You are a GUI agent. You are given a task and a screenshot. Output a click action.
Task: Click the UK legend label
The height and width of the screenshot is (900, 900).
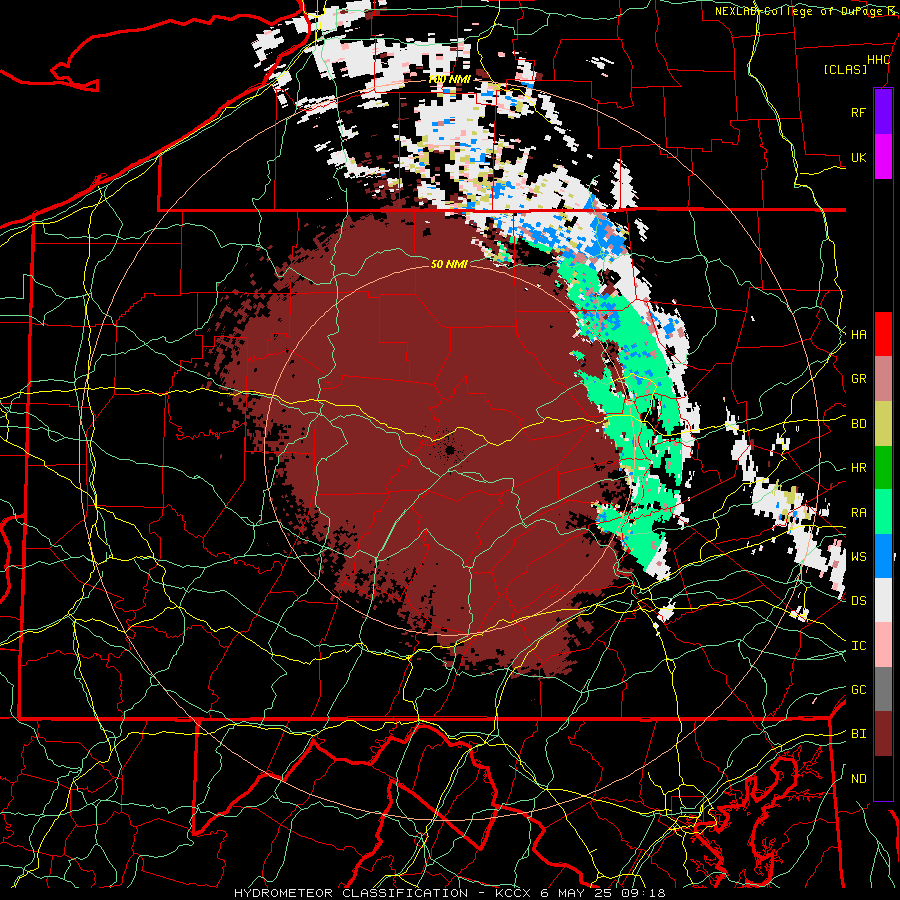[x=858, y=157]
